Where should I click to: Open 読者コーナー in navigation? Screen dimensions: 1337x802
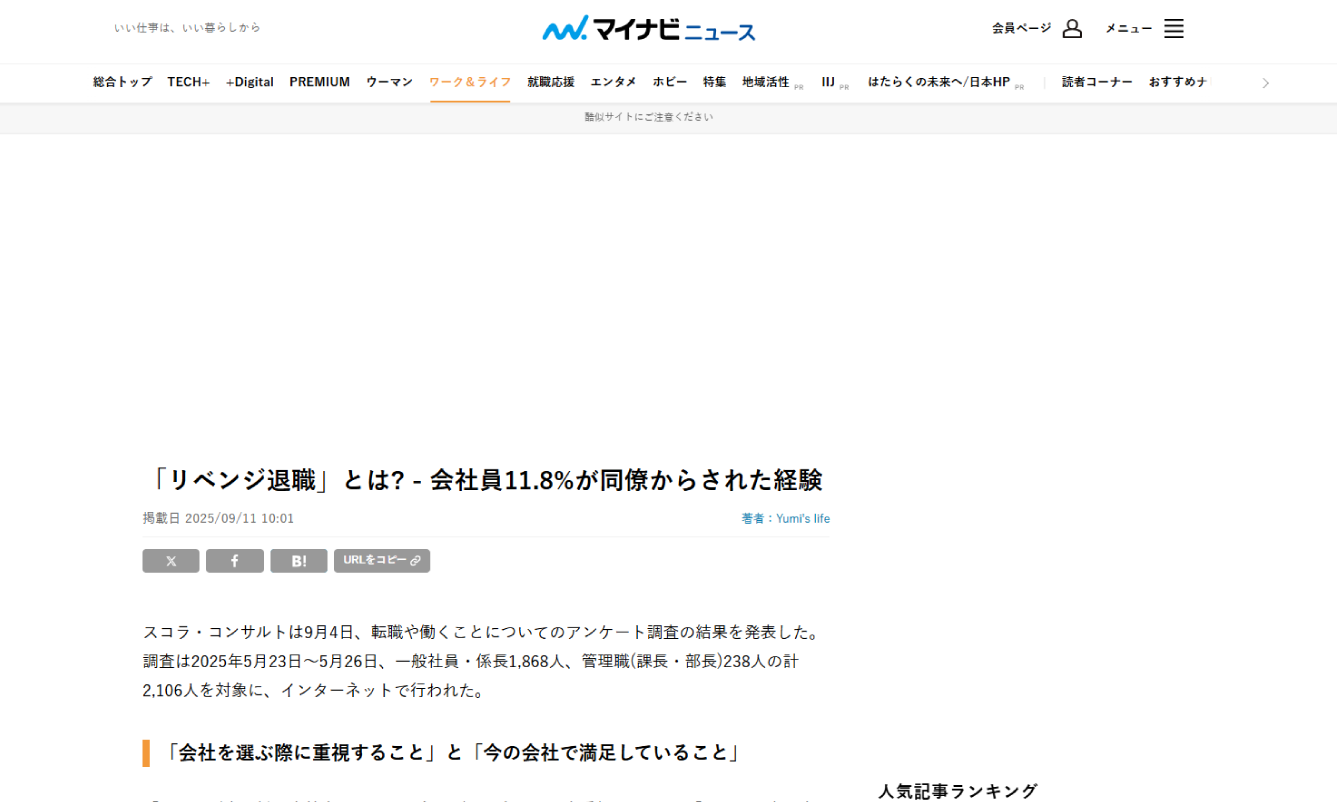point(1097,82)
